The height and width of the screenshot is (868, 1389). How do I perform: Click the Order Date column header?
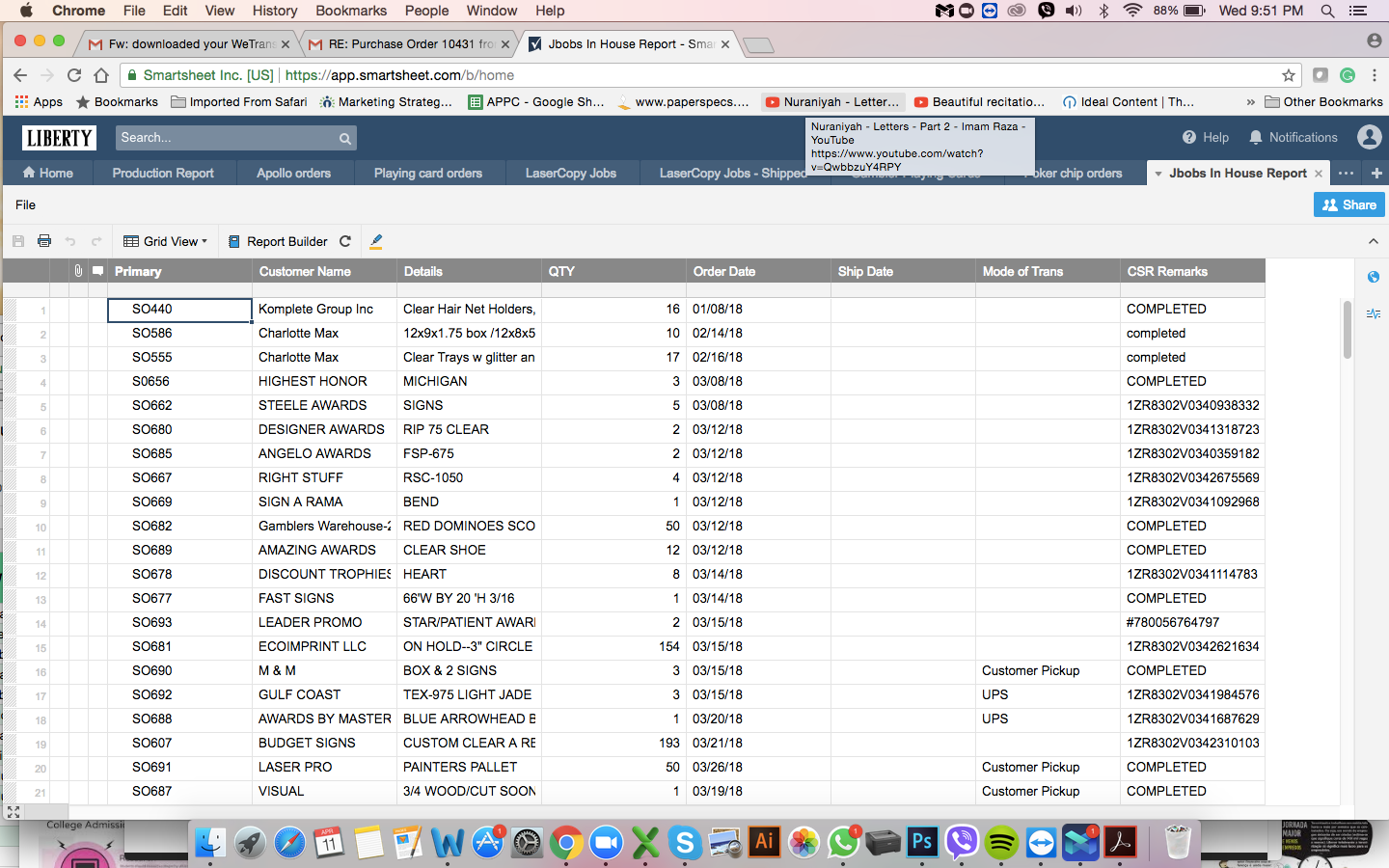[758, 271]
